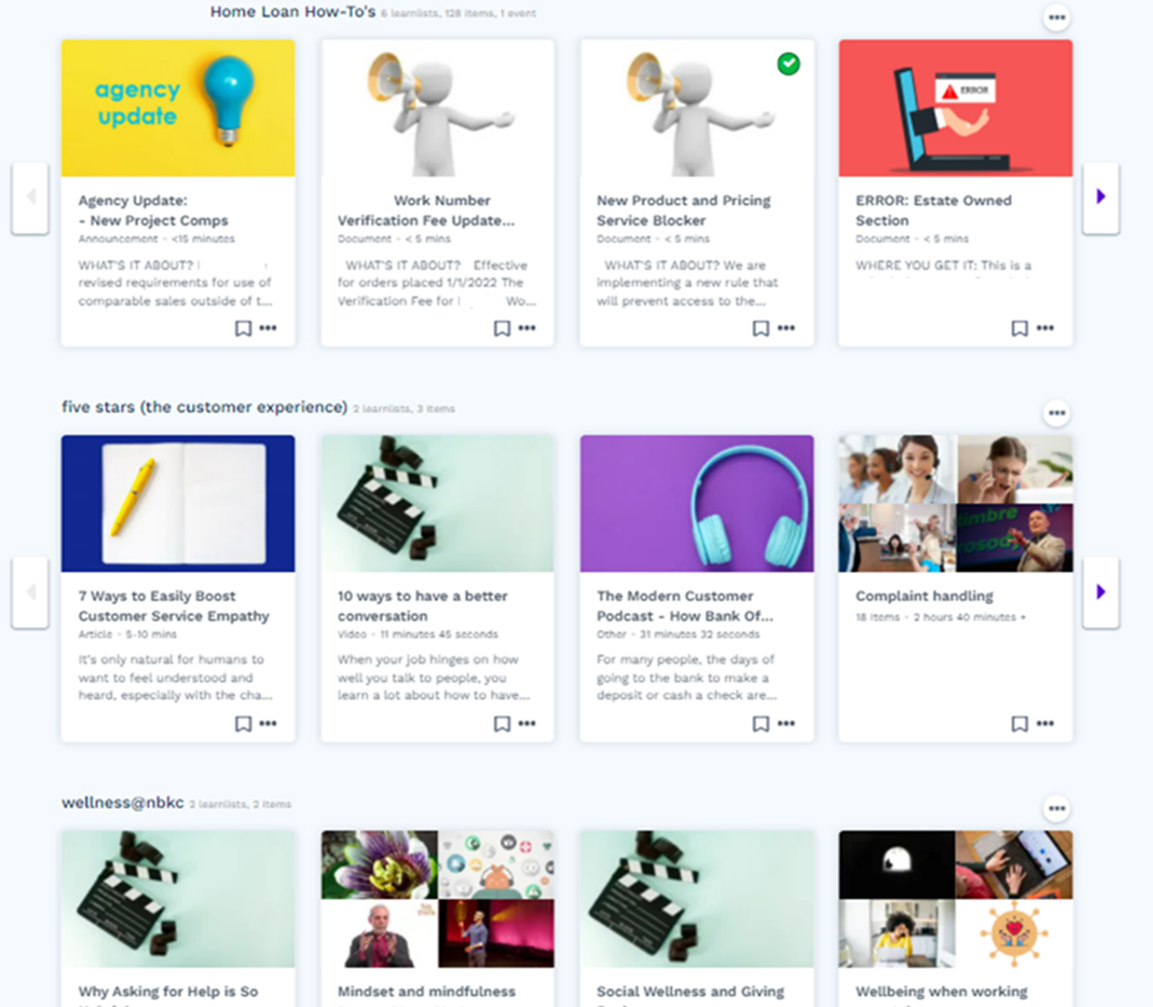The width and height of the screenshot is (1153, 1007).
Task: Open Home Loan How-To's section options menu
Action: 1057,18
